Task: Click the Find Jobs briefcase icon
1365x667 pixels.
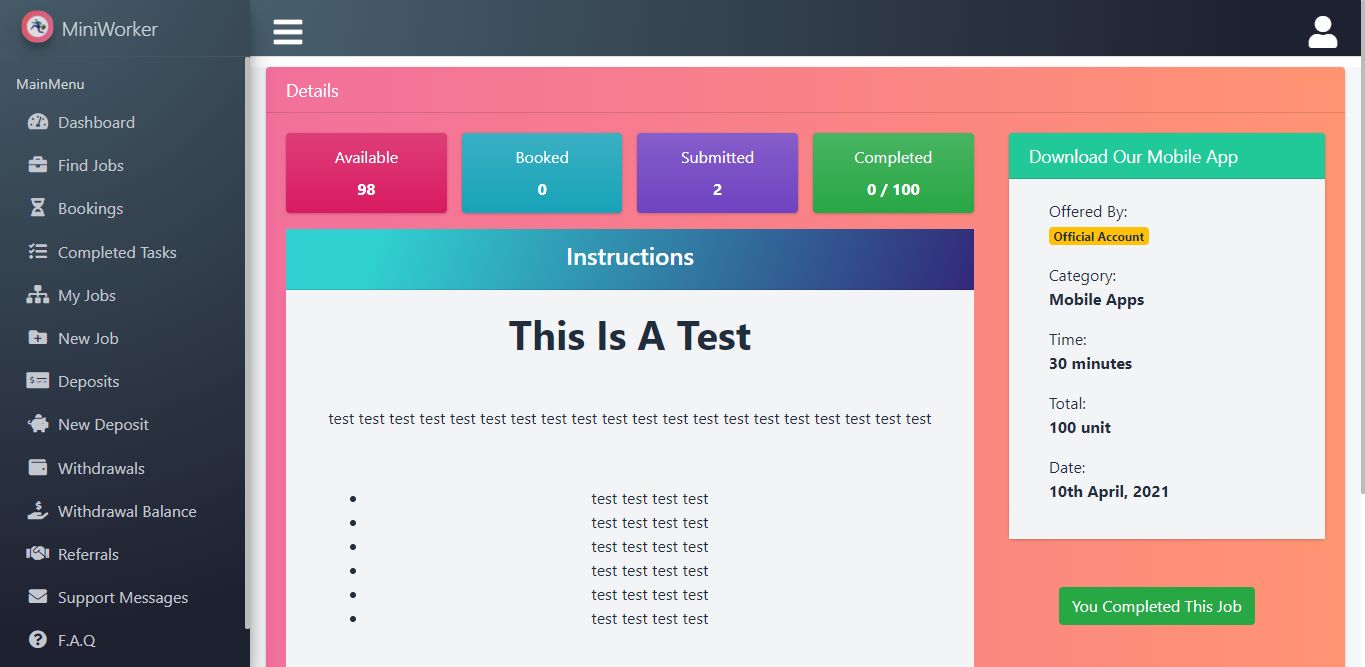Action: (x=38, y=165)
